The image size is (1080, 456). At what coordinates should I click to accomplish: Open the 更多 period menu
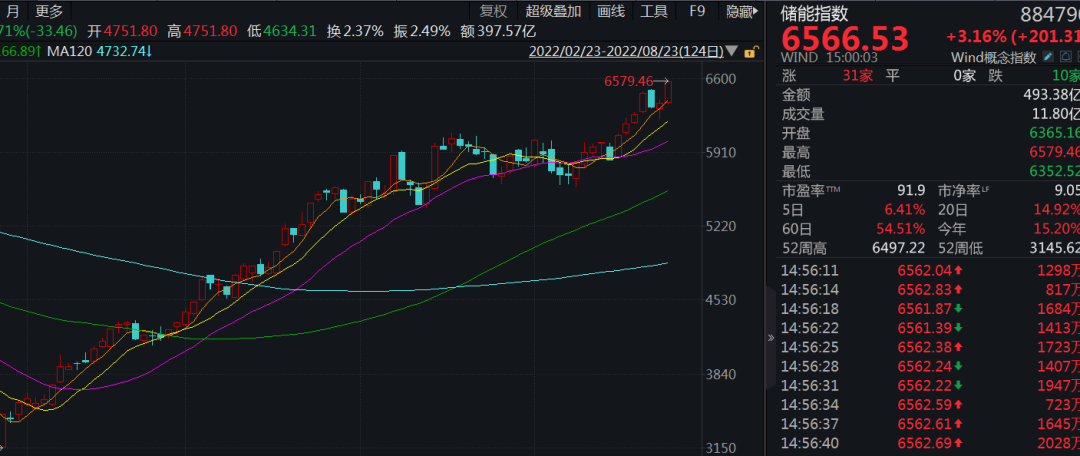[49, 12]
